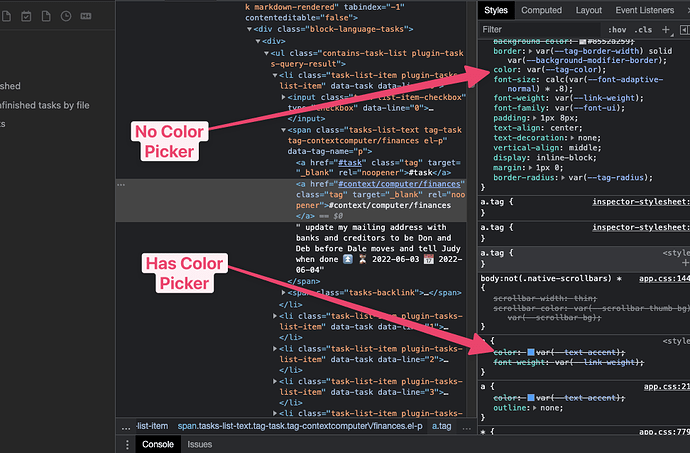Click the Markdown M-arrow icon in sidebar toolbar

(86, 16)
